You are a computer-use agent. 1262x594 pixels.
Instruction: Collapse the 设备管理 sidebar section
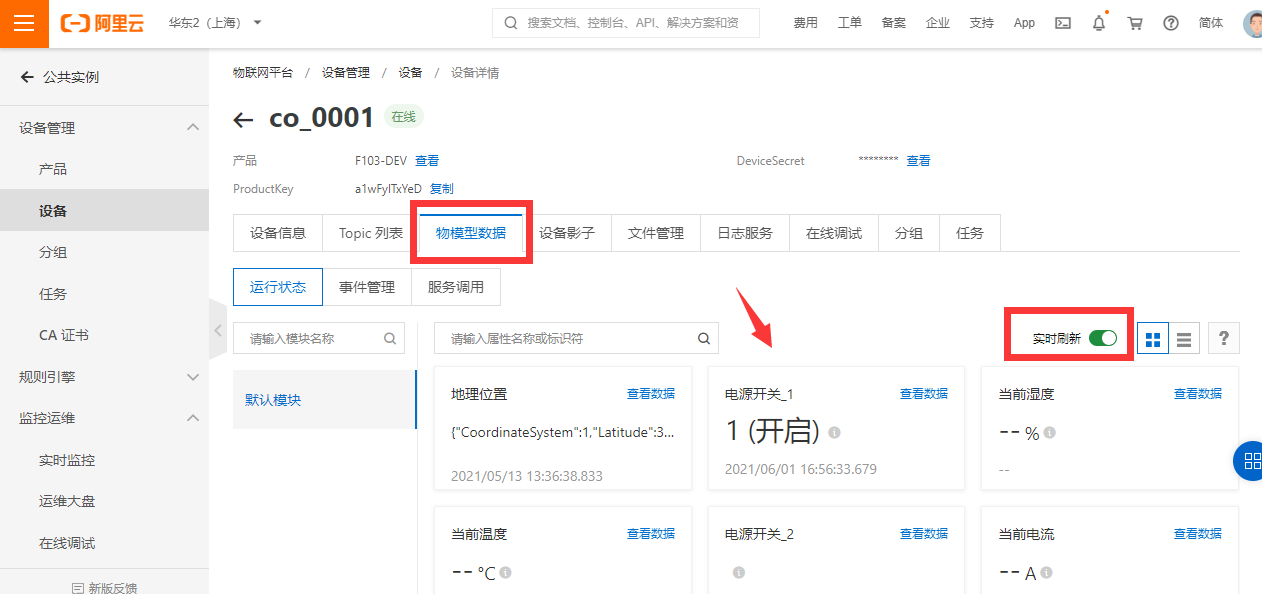tap(193, 127)
